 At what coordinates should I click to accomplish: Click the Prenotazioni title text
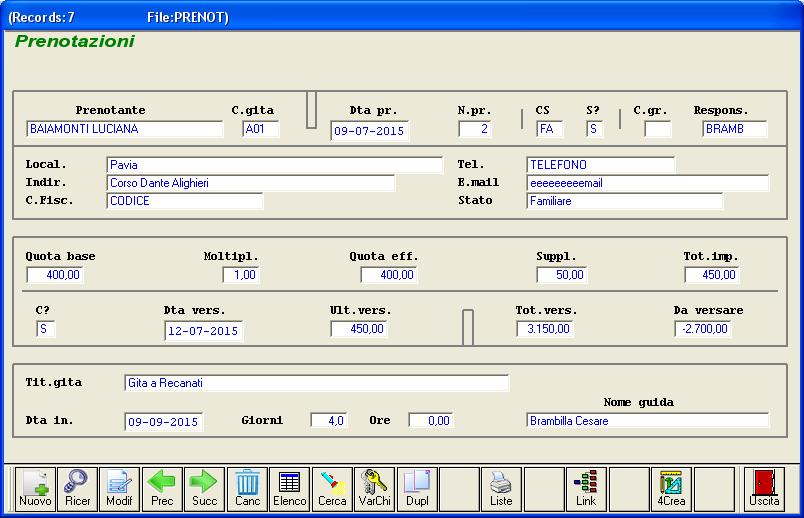[x=75, y=41]
